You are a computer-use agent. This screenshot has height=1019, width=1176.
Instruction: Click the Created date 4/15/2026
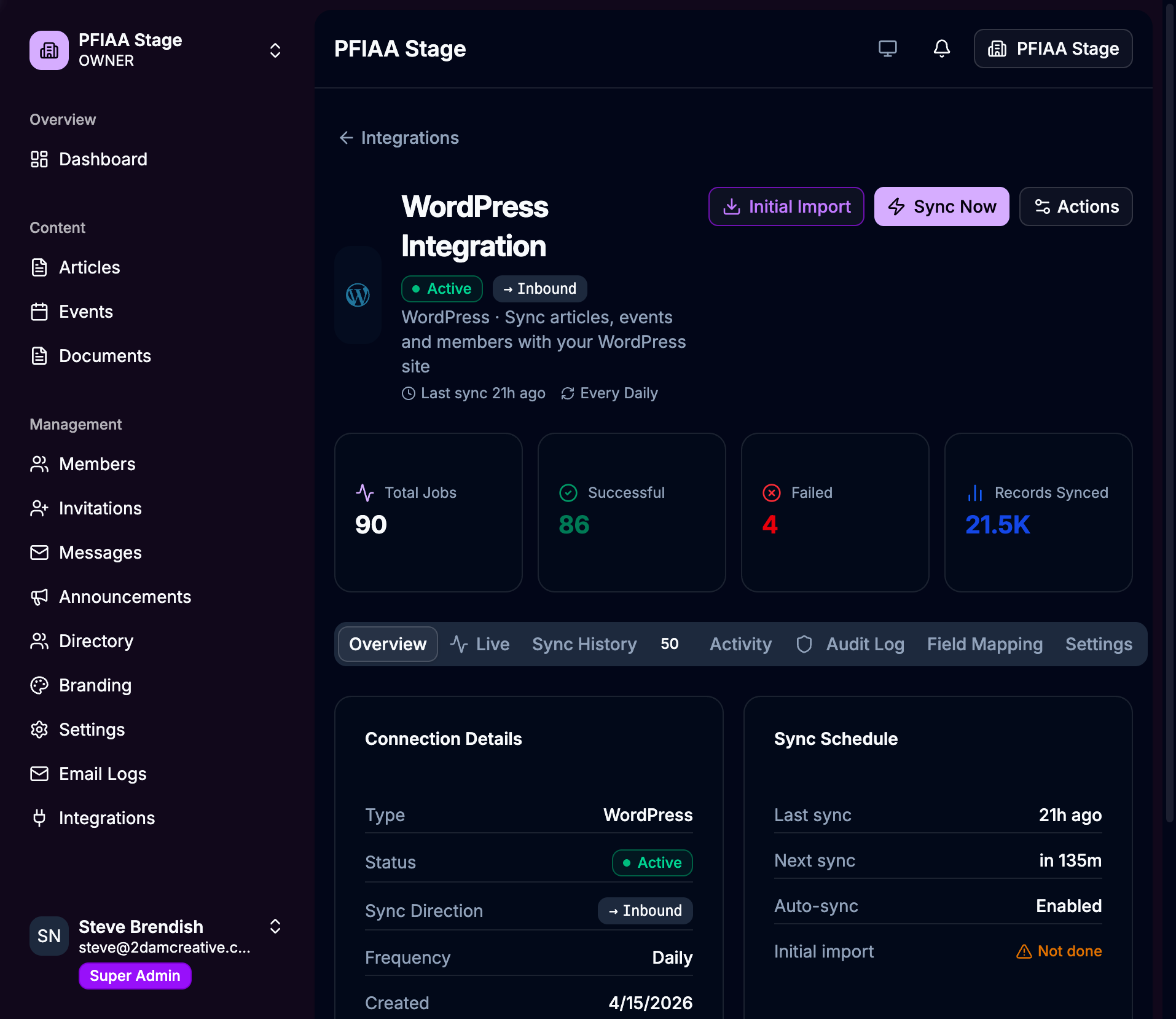tap(651, 1003)
